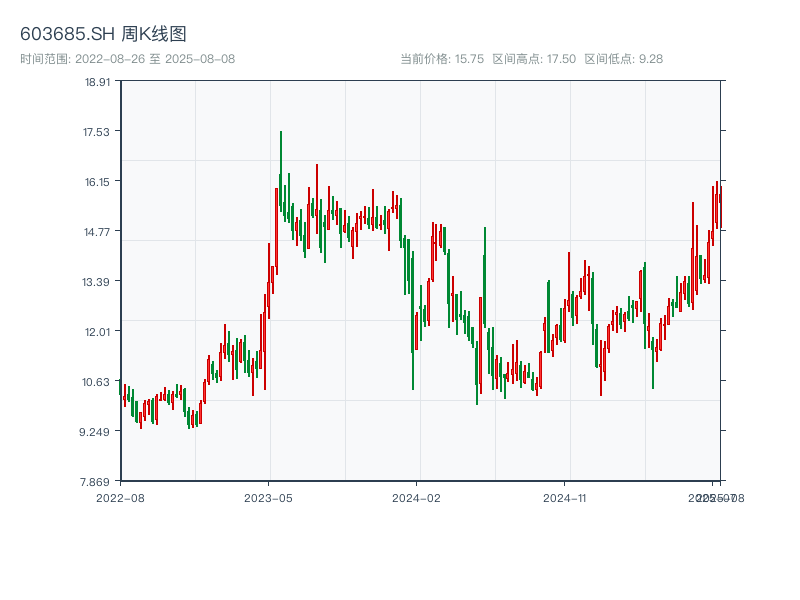Click the 18.91 y-axis label

(x=97, y=82)
